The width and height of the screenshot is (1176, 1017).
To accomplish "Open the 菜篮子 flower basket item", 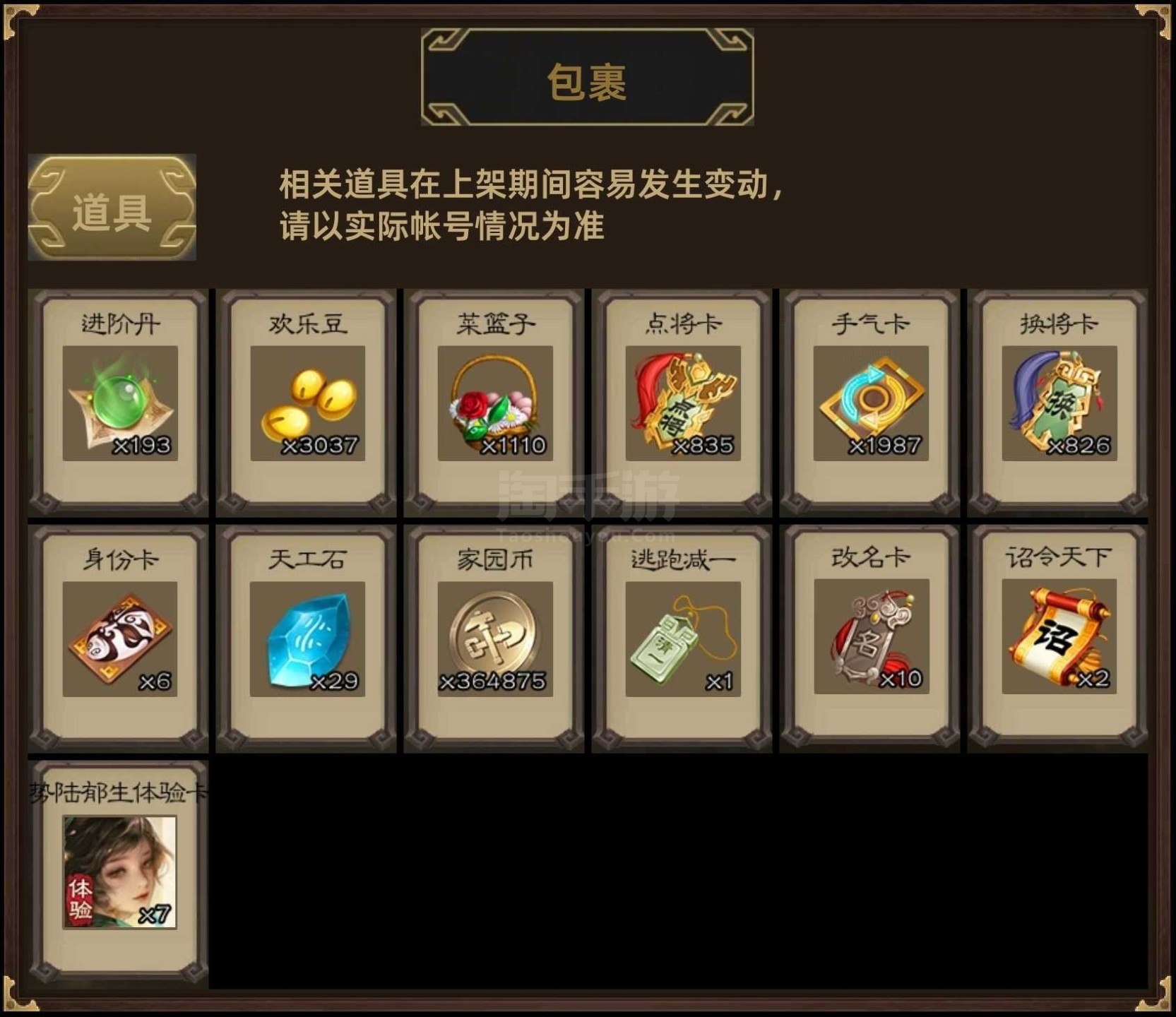I will 495,403.
